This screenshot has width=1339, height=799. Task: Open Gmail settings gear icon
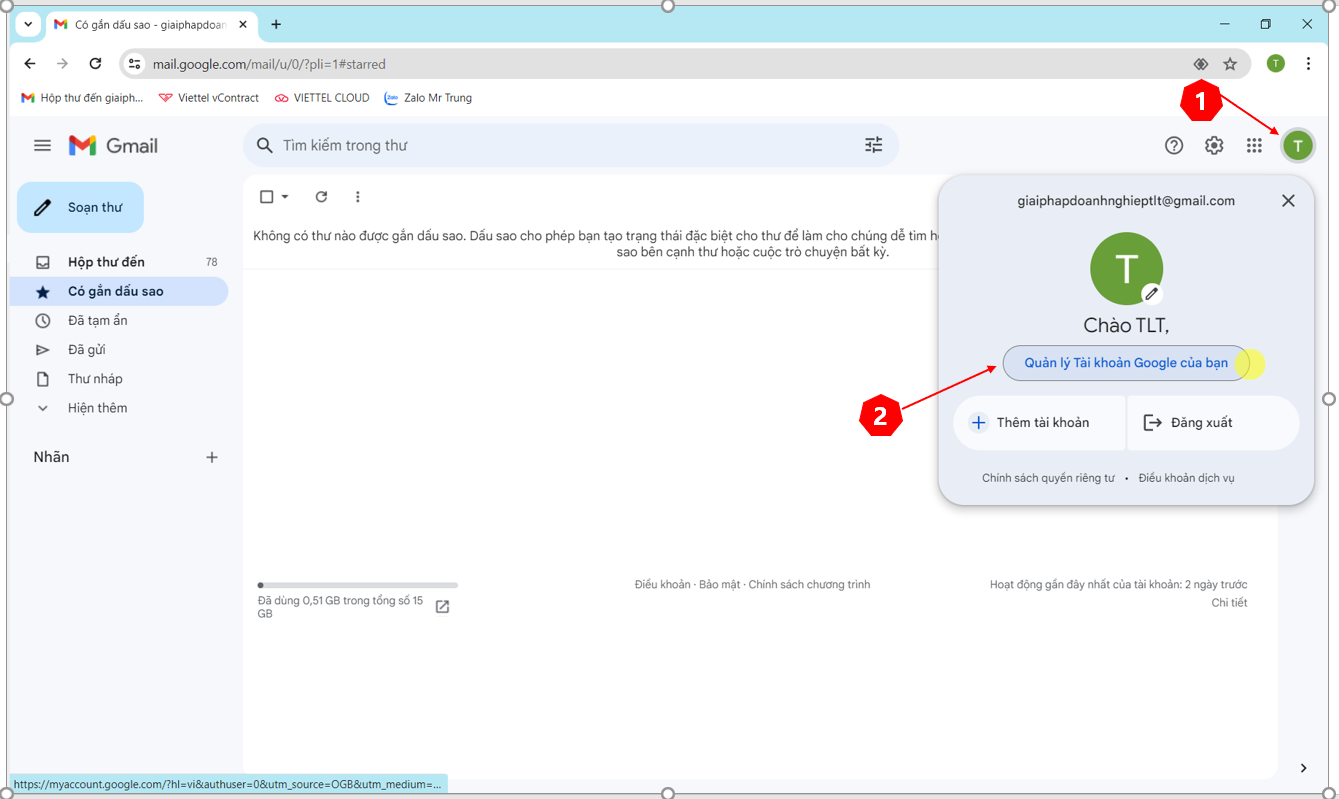tap(1213, 146)
